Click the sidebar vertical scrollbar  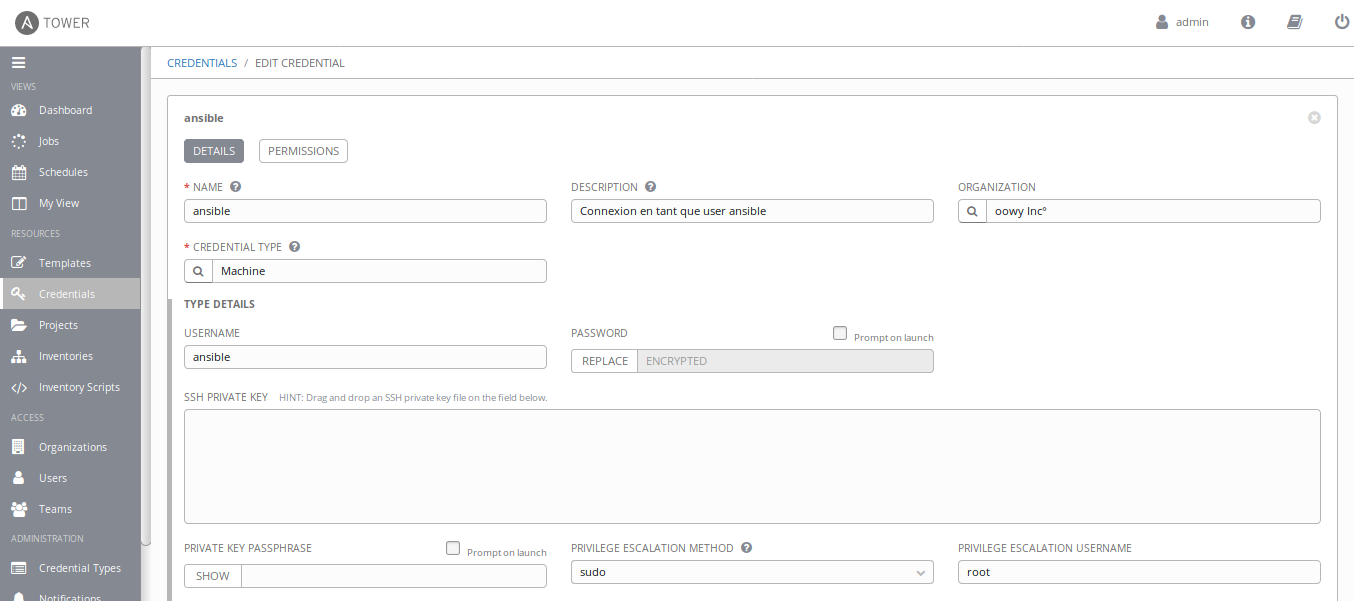tap(146, 300)
